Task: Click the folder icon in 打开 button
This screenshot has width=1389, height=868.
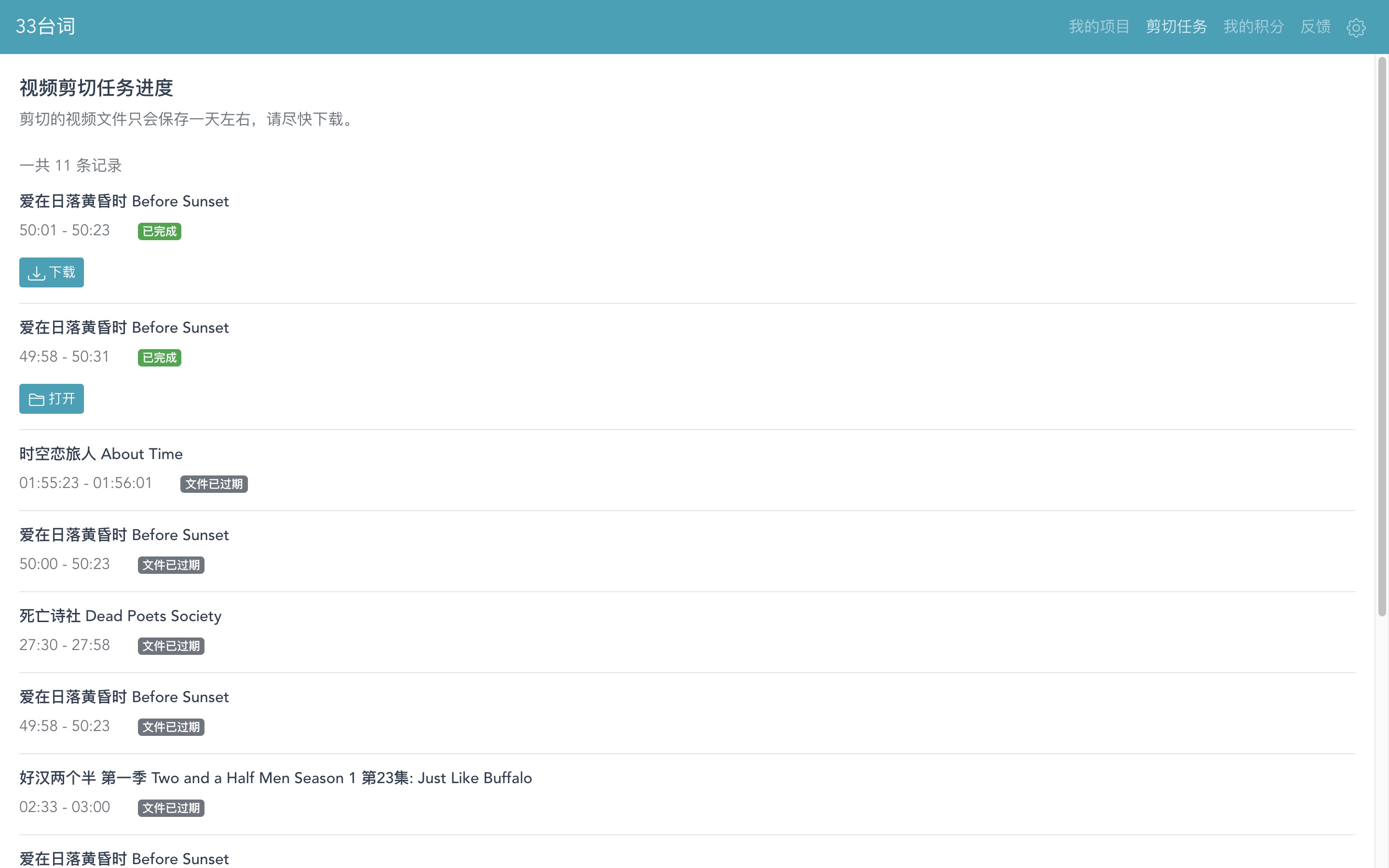Action: [x=37, y=399]
